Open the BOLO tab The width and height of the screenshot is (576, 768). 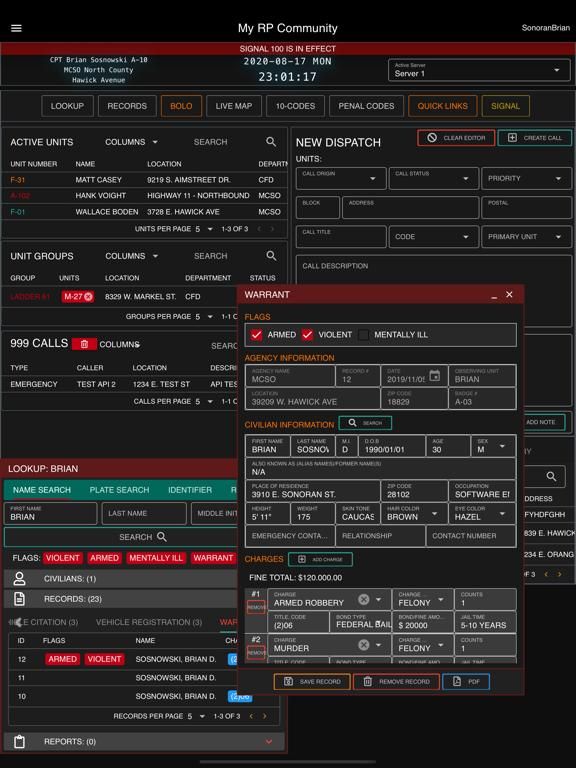pos(181,106)
